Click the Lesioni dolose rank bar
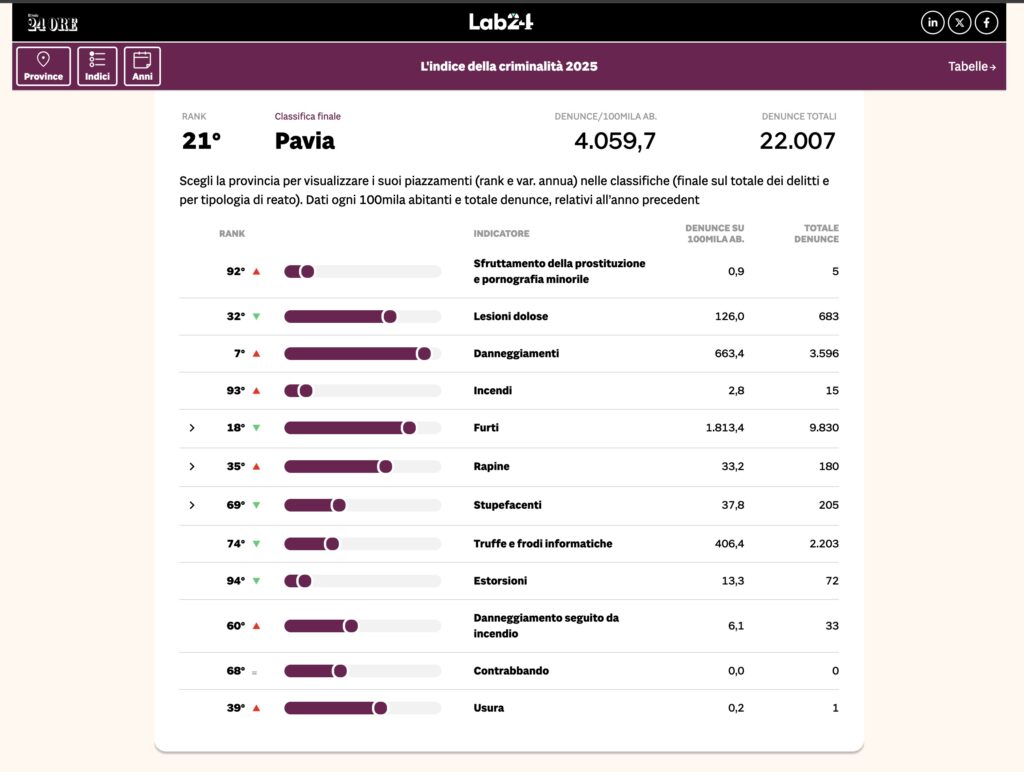 (x=340, y=317)
